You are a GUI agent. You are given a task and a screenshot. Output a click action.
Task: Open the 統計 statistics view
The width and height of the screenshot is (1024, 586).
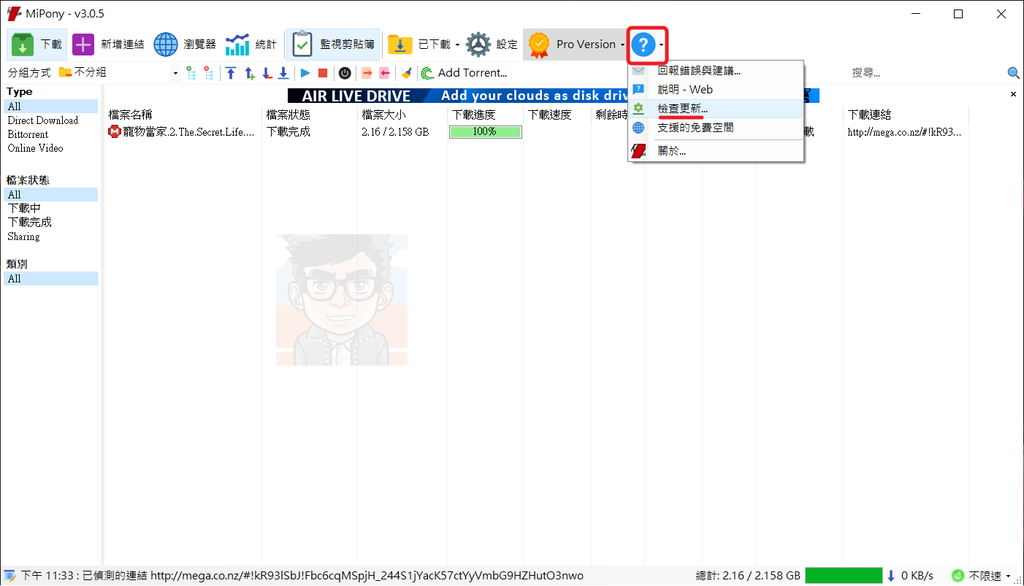coord(251,44)
